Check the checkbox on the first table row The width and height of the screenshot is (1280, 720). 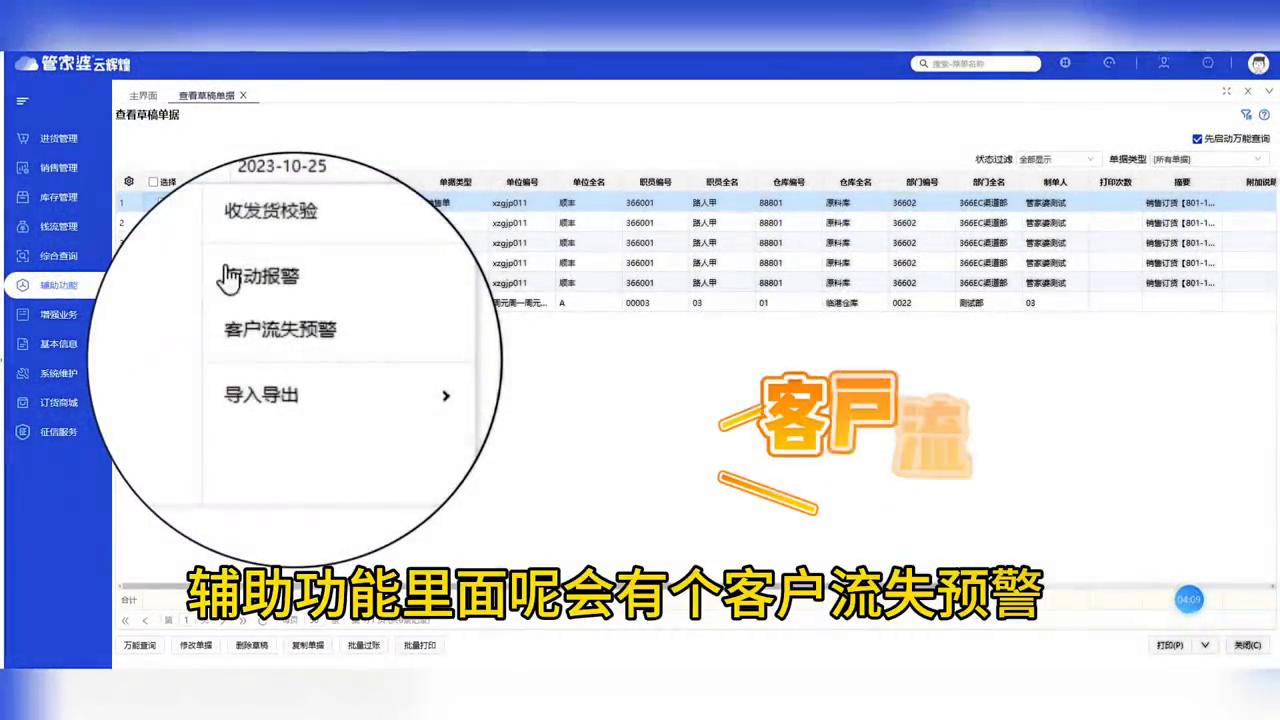153,202
